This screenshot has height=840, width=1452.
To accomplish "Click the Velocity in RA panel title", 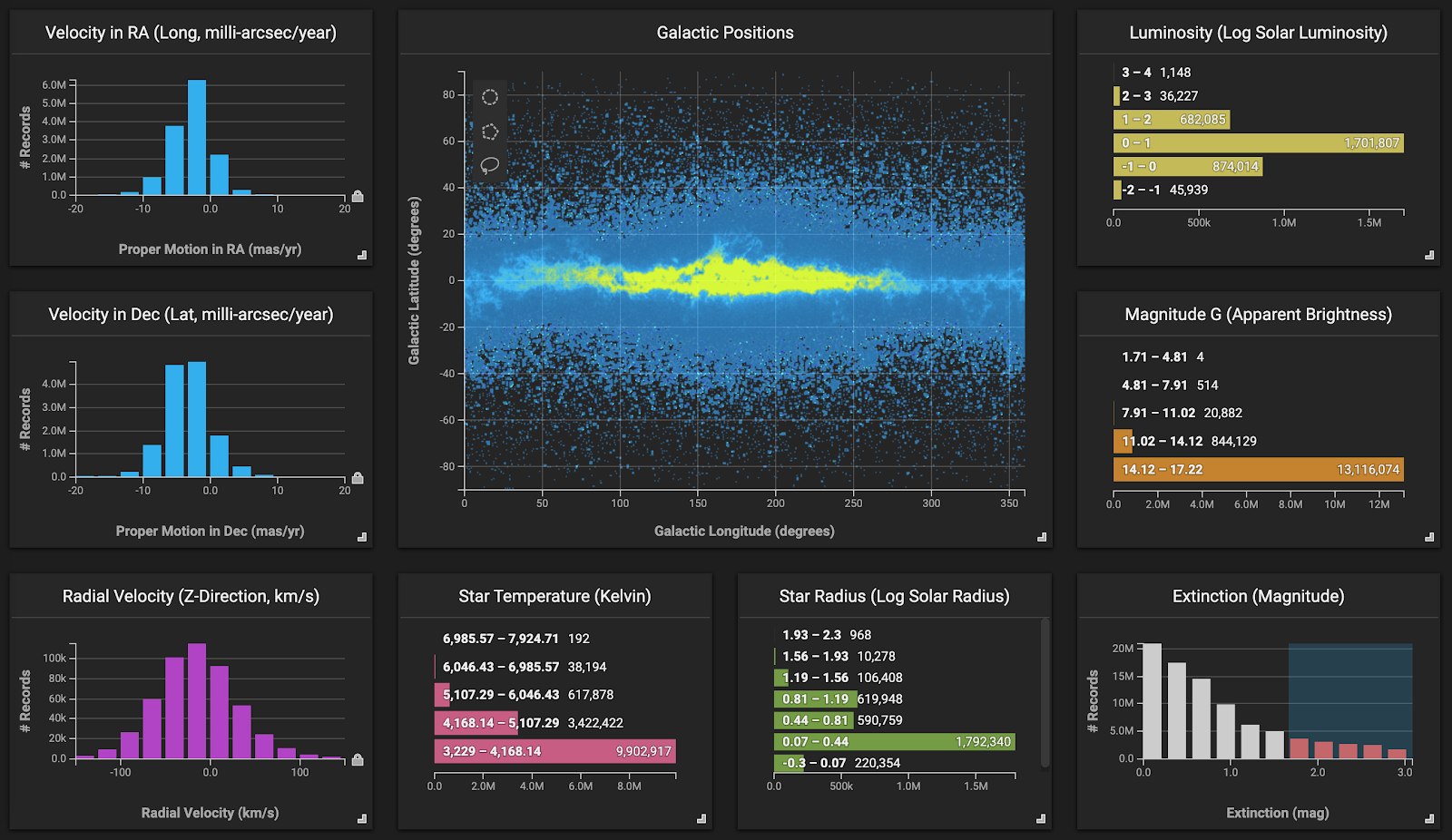I will [191, 33].
